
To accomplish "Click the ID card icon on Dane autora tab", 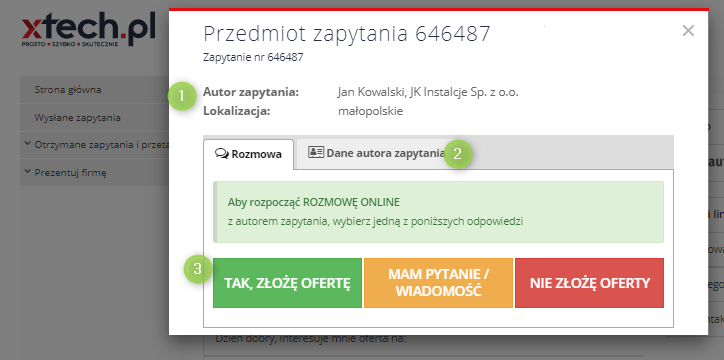I will 316,152.
